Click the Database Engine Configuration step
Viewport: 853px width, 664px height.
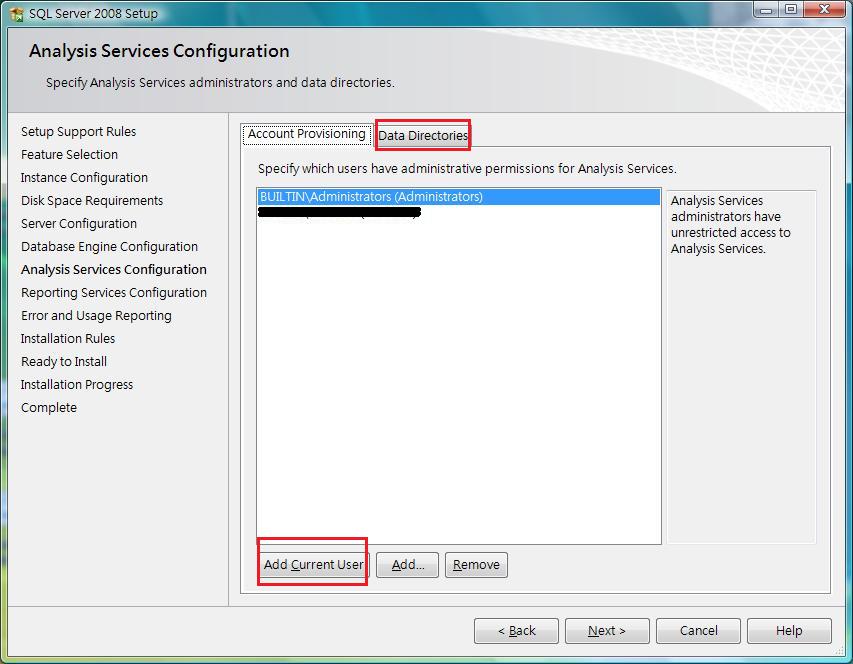109,246
